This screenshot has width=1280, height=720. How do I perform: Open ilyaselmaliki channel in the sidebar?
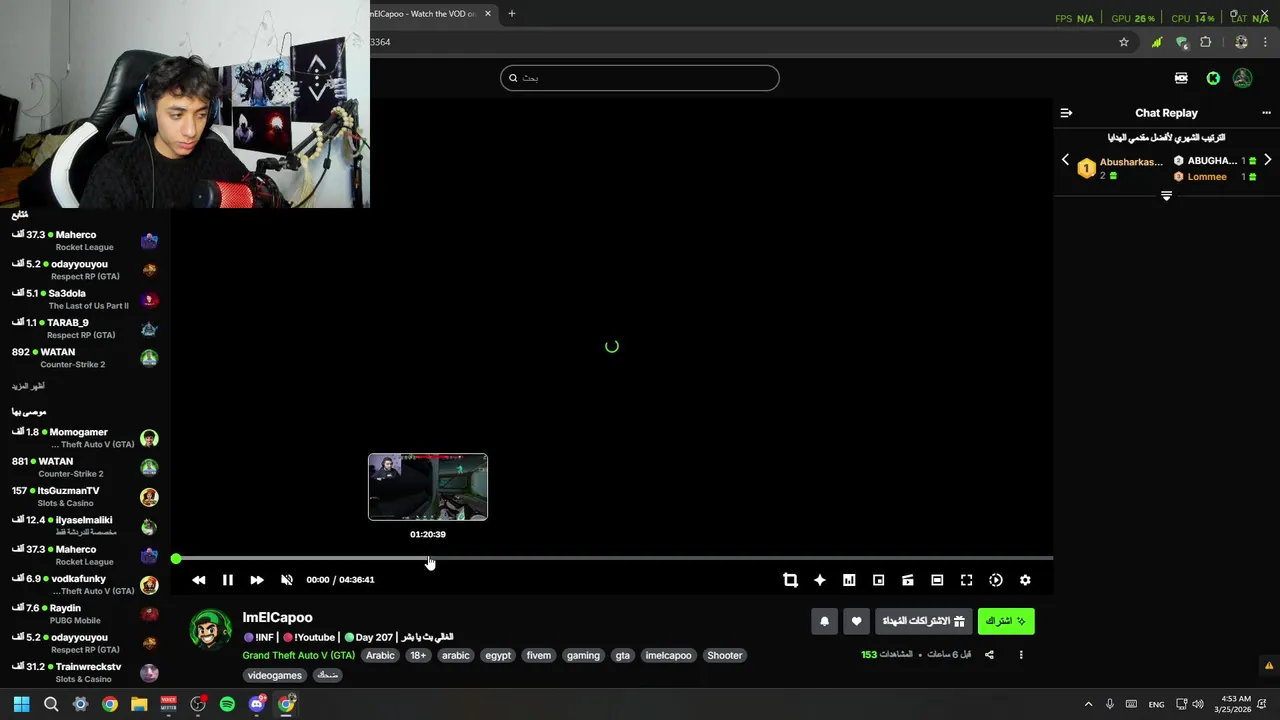pyautogui.click(x=85, y=526)
